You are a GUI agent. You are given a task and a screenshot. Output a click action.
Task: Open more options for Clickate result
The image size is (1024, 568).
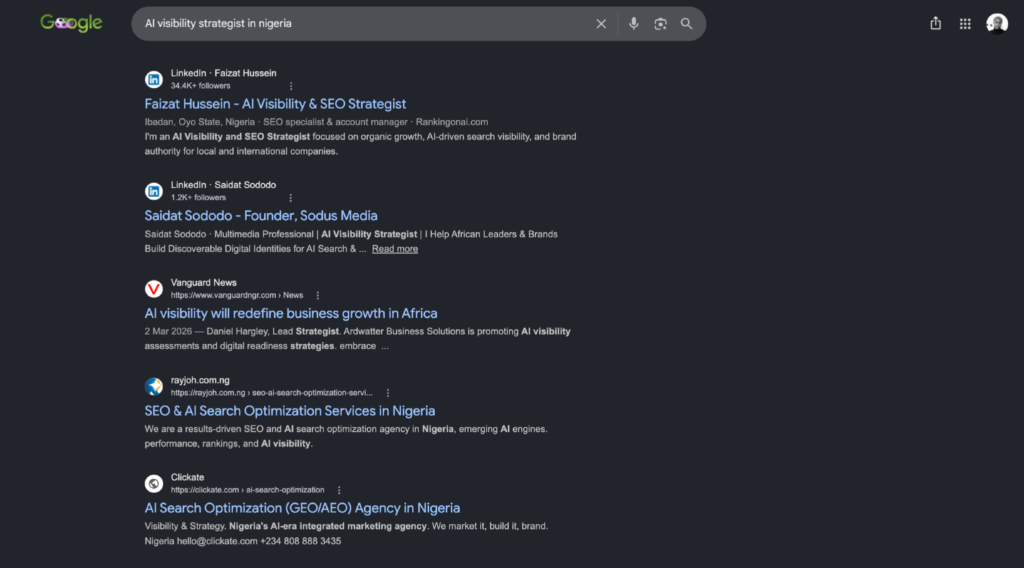(338, 490)
